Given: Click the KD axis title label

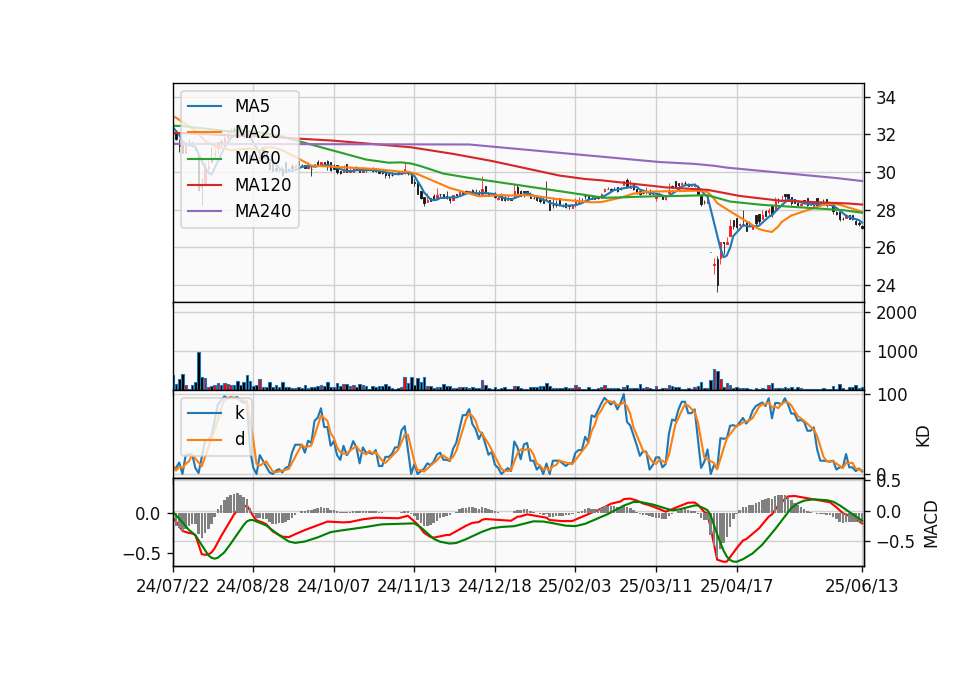Looking at the screenshot, I should (923, 437).
